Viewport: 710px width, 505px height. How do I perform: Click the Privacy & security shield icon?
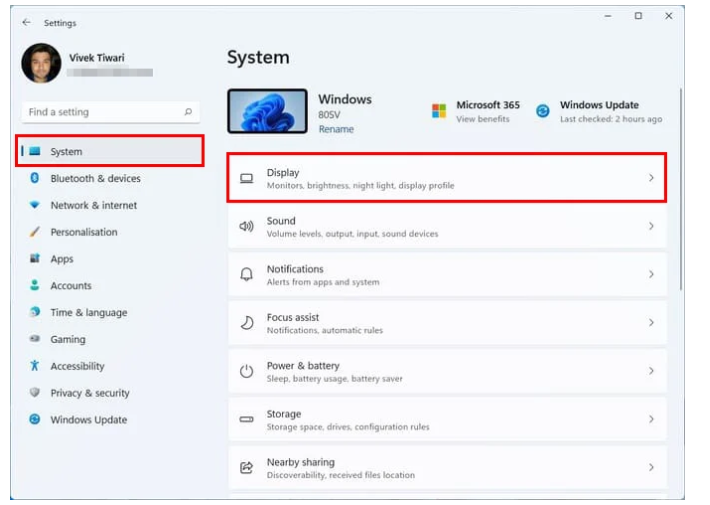coord(34,392)
